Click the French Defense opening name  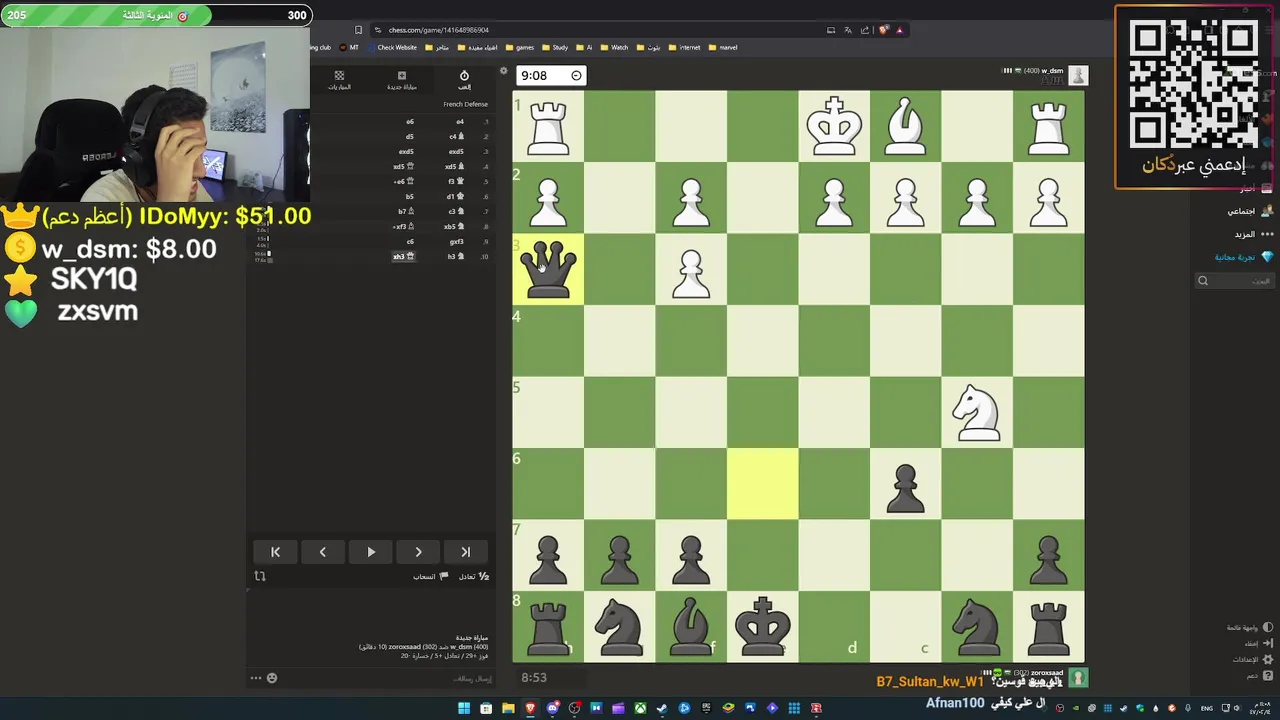point(466,104)
